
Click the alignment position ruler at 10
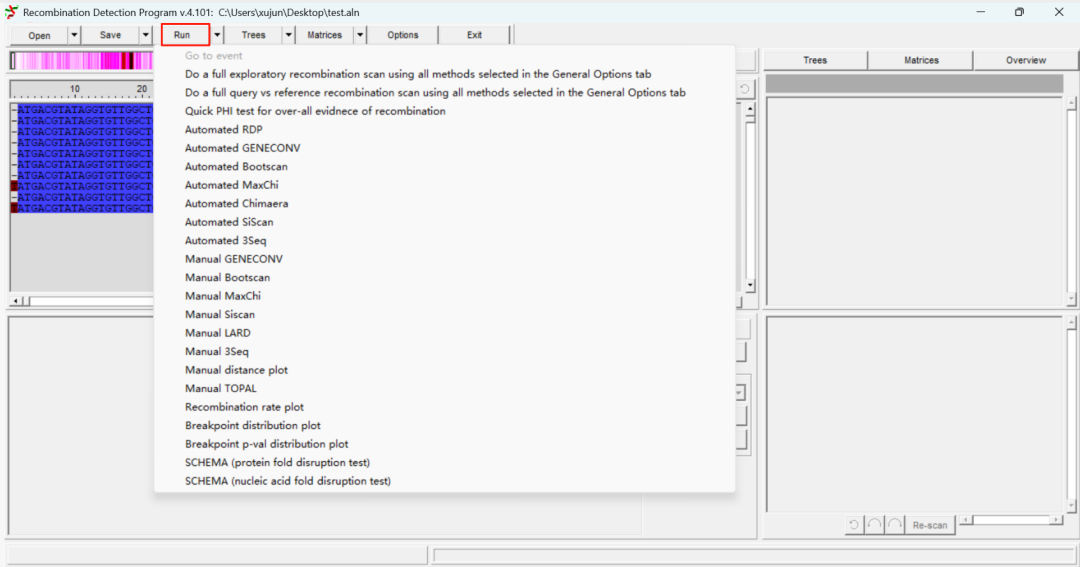pos(74,89)
